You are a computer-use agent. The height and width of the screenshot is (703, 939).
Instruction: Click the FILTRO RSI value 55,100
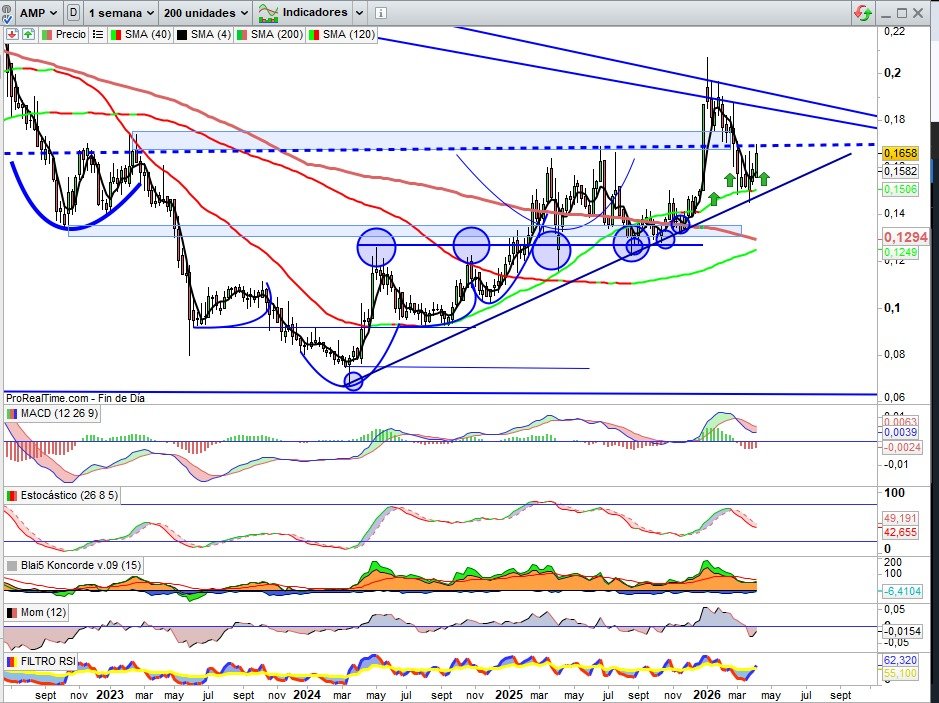coord(901,673)
